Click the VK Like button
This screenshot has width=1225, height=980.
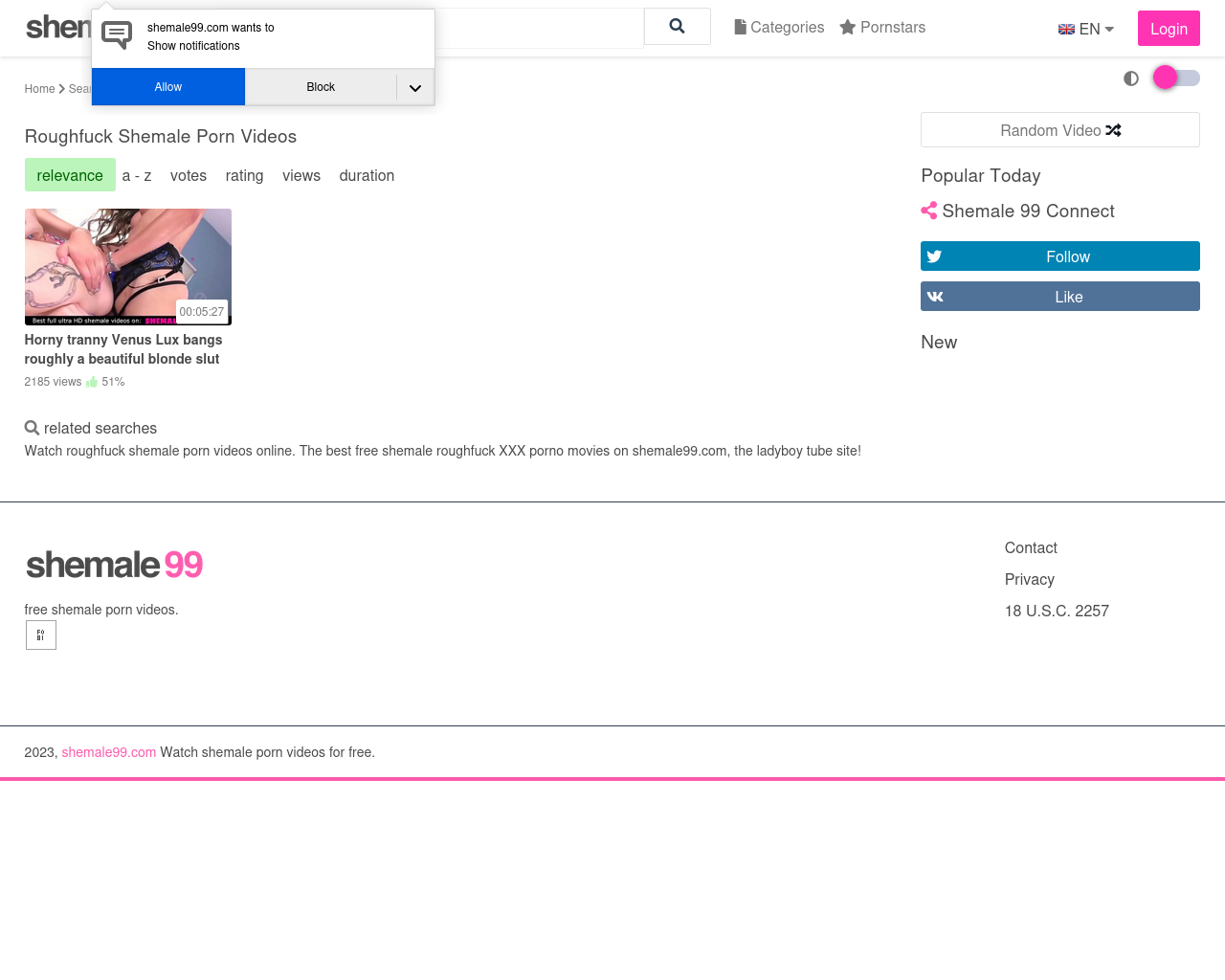tap(1060, 297)
